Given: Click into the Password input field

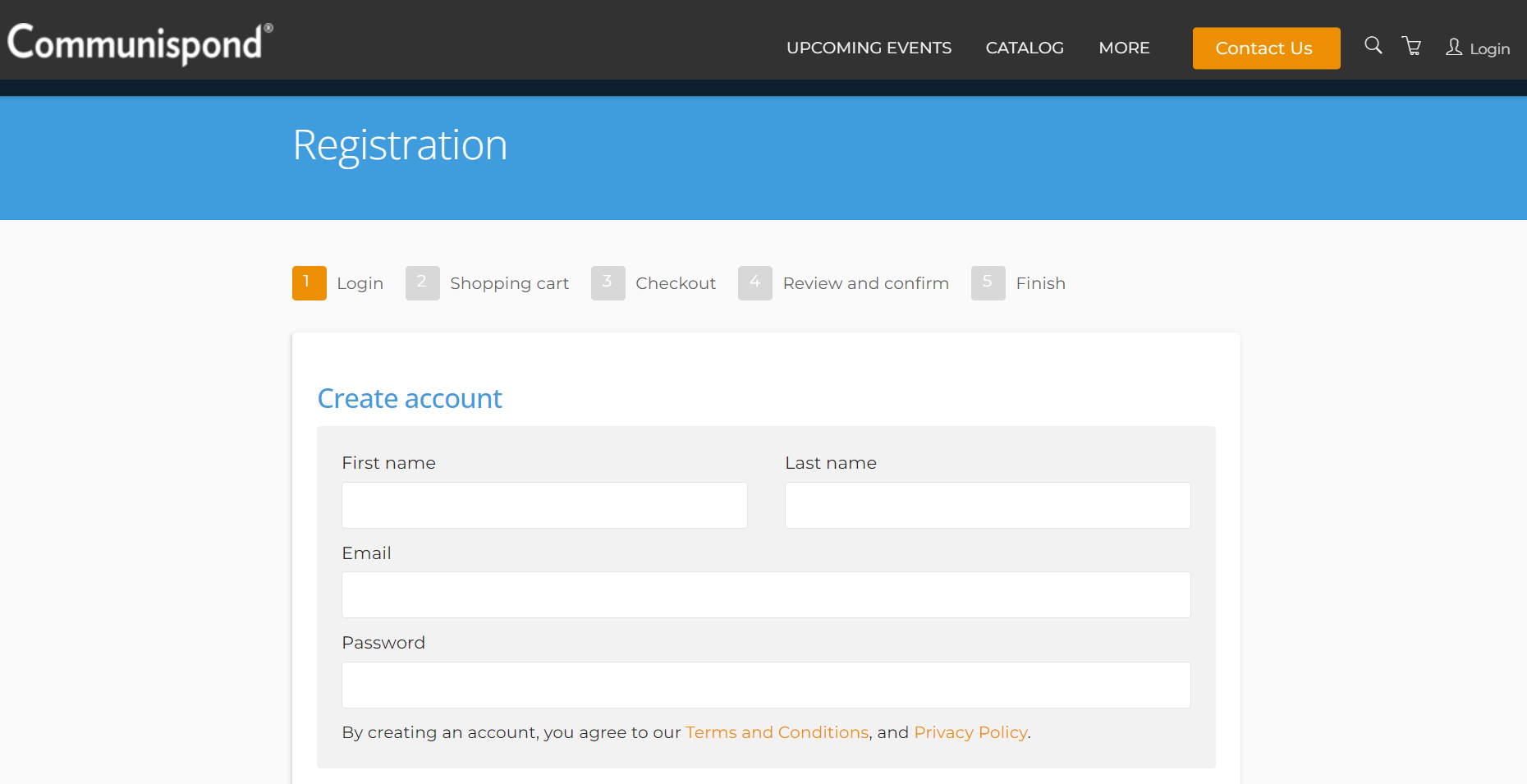Looking at the screenshot, I should (765, 685).
